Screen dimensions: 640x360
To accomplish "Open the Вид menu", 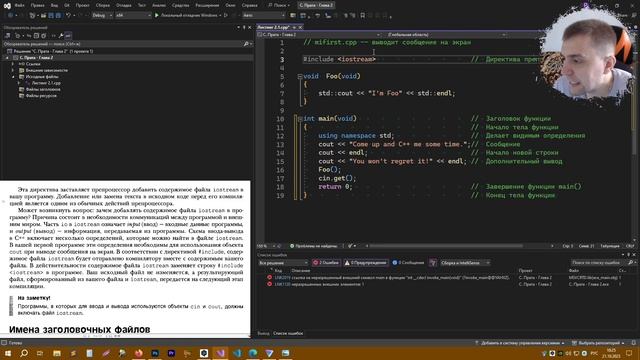I will [x=54, y=5].
